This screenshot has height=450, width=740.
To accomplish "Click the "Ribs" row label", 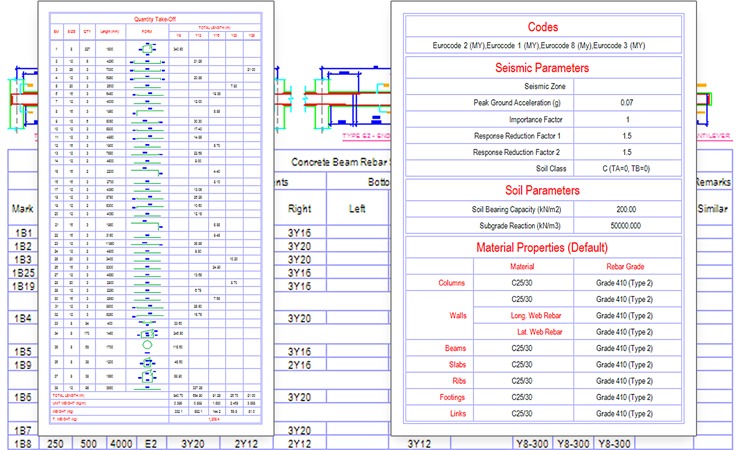I will pos(459,381).
